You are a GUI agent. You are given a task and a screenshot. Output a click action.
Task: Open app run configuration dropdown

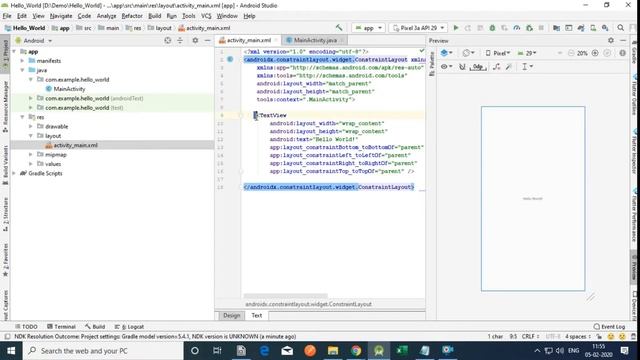368,28
